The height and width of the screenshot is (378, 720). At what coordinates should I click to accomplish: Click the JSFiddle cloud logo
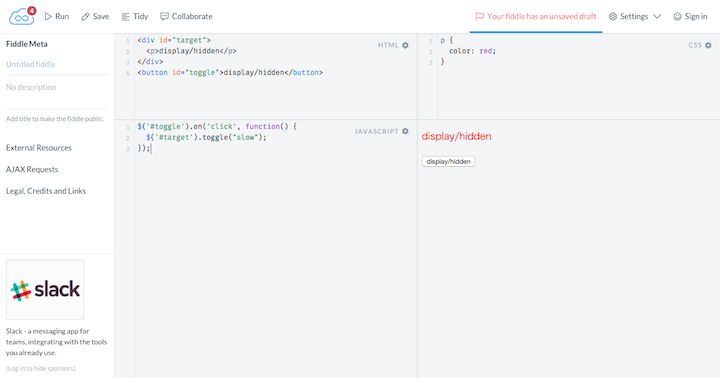21,17
